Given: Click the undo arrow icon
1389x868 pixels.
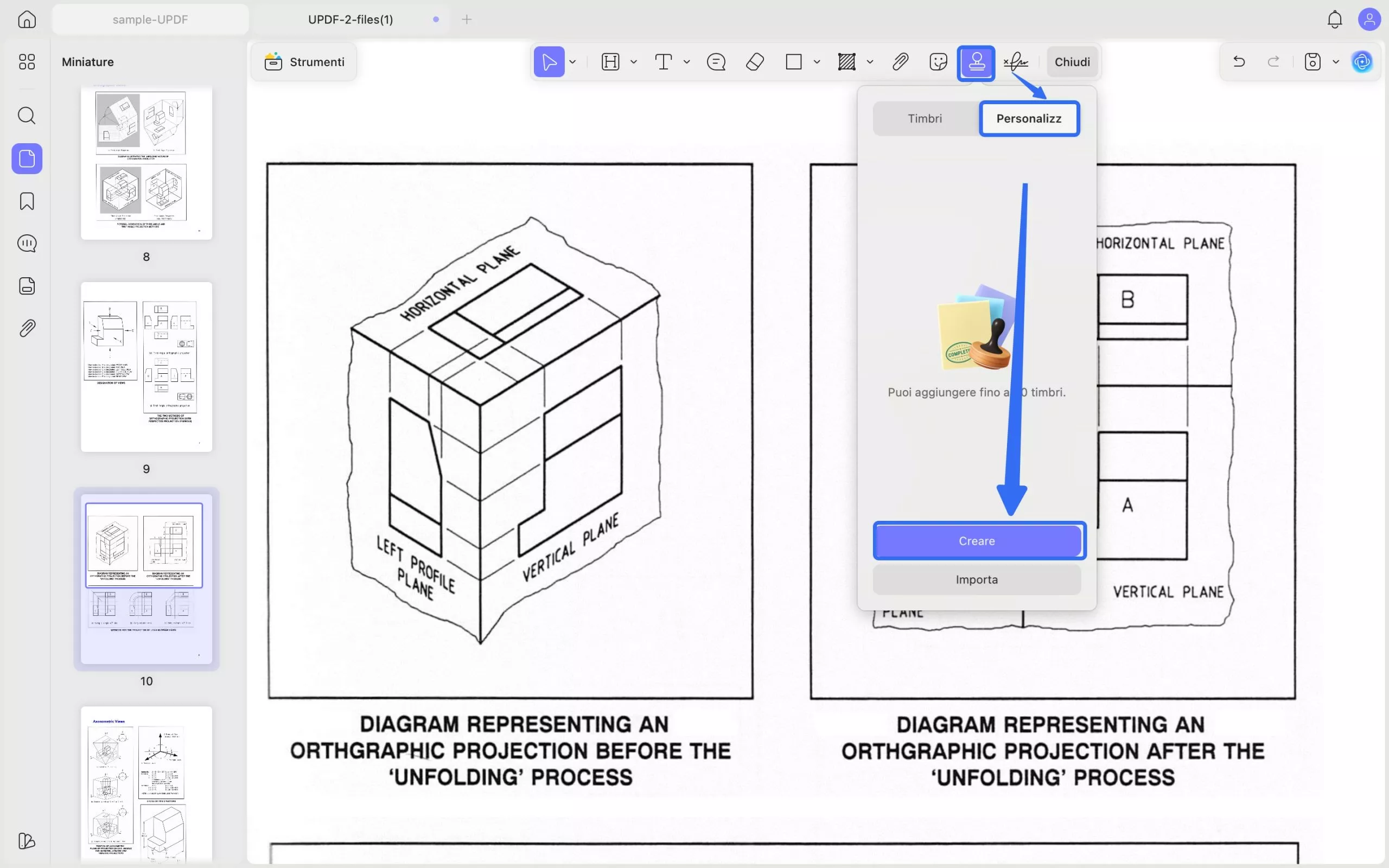Looking at the screenshot, I should click(x=1239, y=61).
